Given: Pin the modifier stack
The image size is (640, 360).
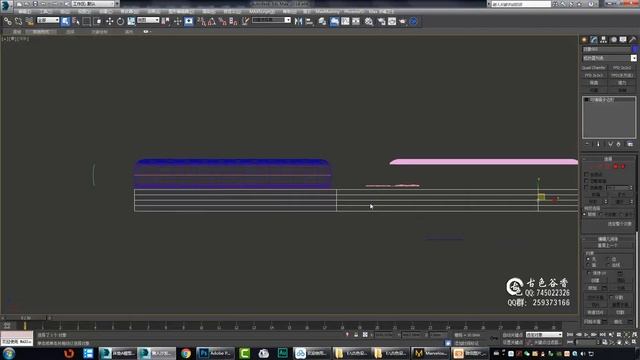Looking at the screenshot, I should tap(587, 144).
